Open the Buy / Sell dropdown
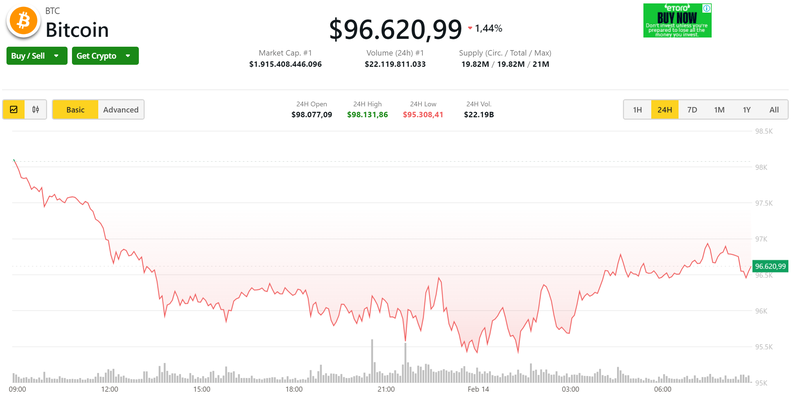 pos(37,56)
